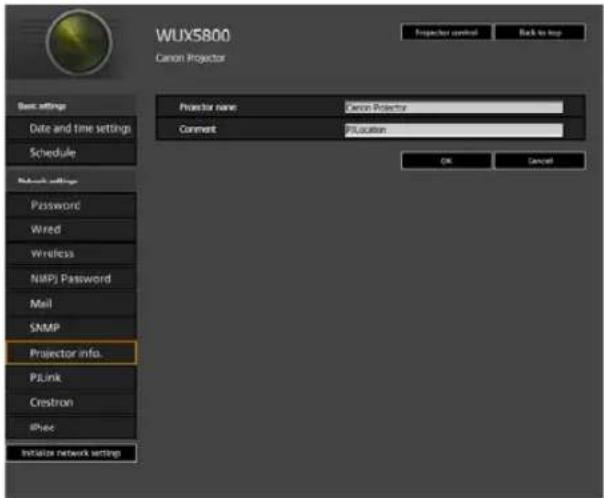Viewport: 604px width, 498px height.
Task: Click the Basic settings section header
Action: [x=42, y=106]
